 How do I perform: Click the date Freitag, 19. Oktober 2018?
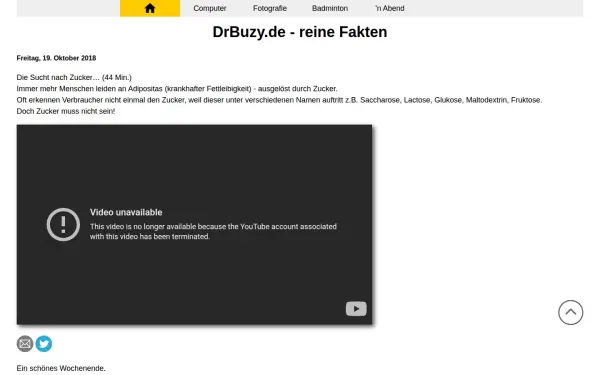tap(56, 58)
